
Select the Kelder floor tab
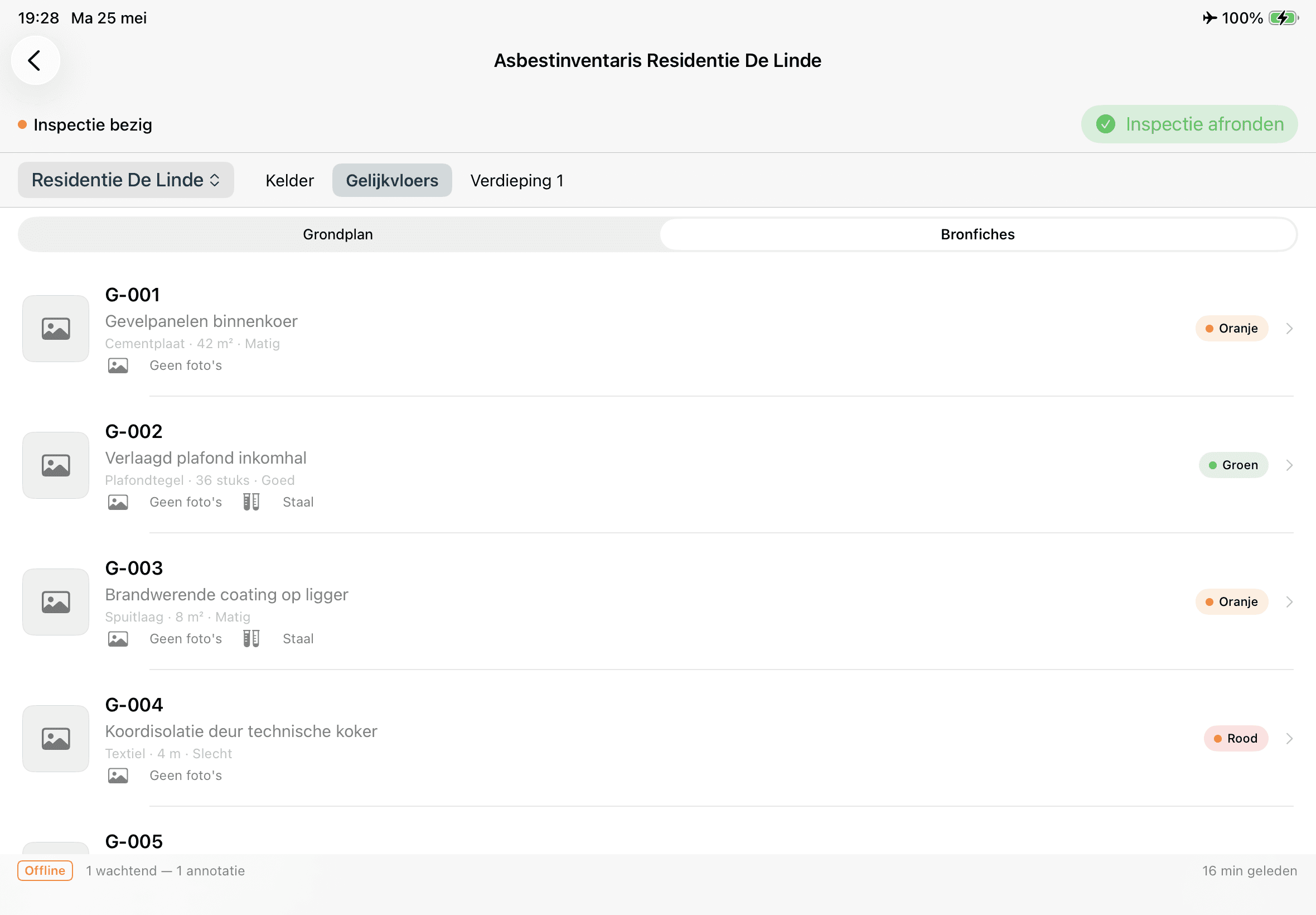[x=290, y=181]
